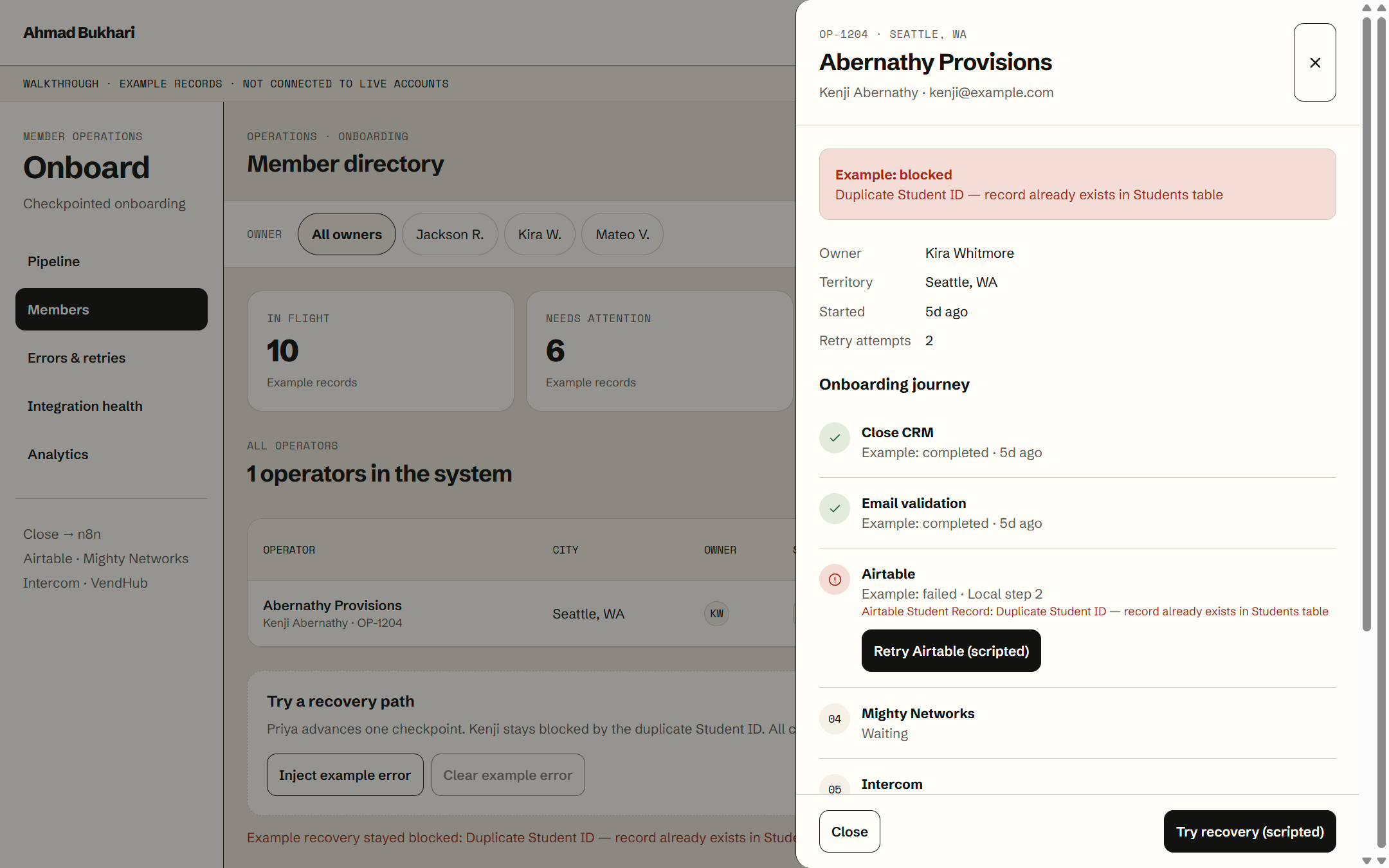Open Members in the sidebar
This screenshot has height=868, width=1389.
pos(111,309)
